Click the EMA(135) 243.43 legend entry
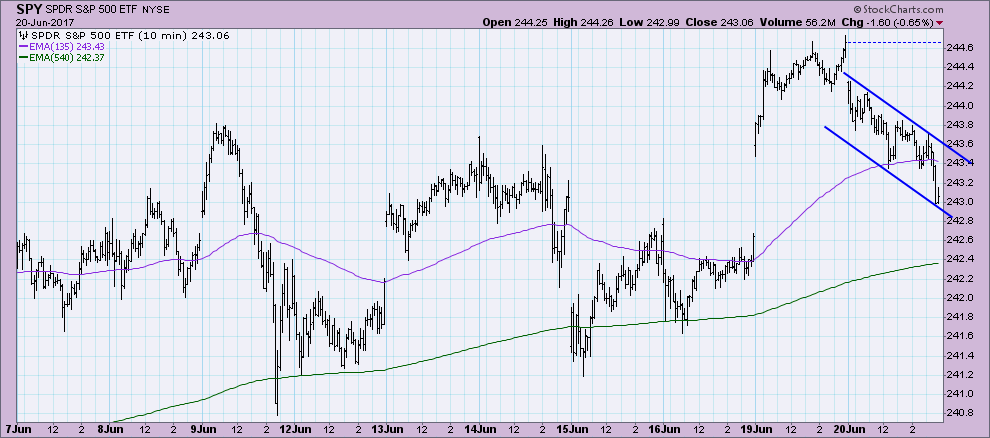This screenshot has width=990, height=438. (x=66, y=46)
